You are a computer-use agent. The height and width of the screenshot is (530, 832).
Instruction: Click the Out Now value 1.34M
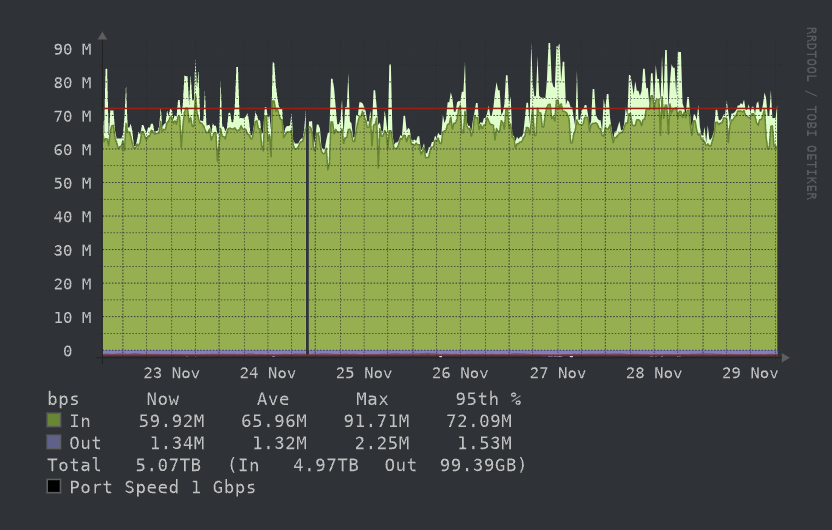[x=177, y=443]
